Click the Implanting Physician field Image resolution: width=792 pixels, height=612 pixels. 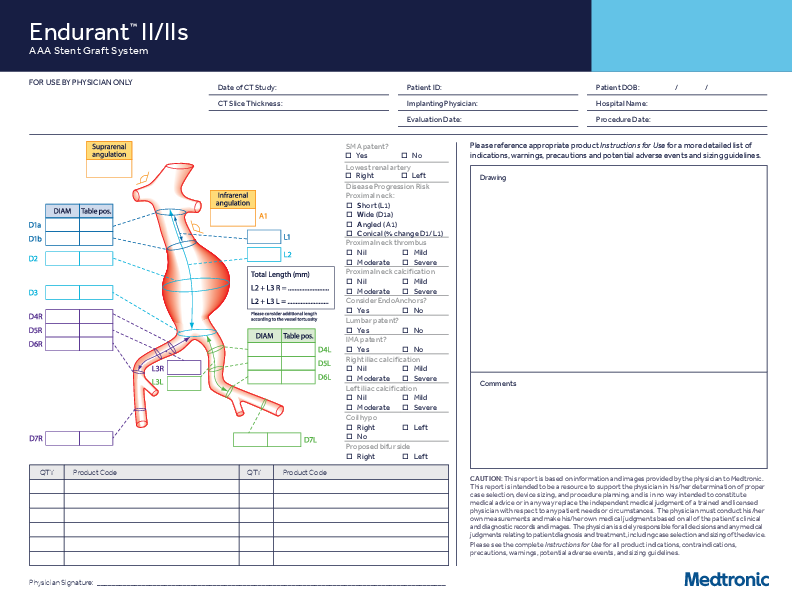pos(488,104)
